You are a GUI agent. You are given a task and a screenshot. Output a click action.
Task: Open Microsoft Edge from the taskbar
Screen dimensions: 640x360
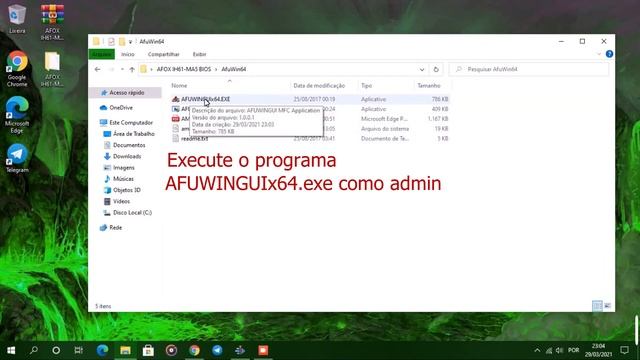point(102,350)
